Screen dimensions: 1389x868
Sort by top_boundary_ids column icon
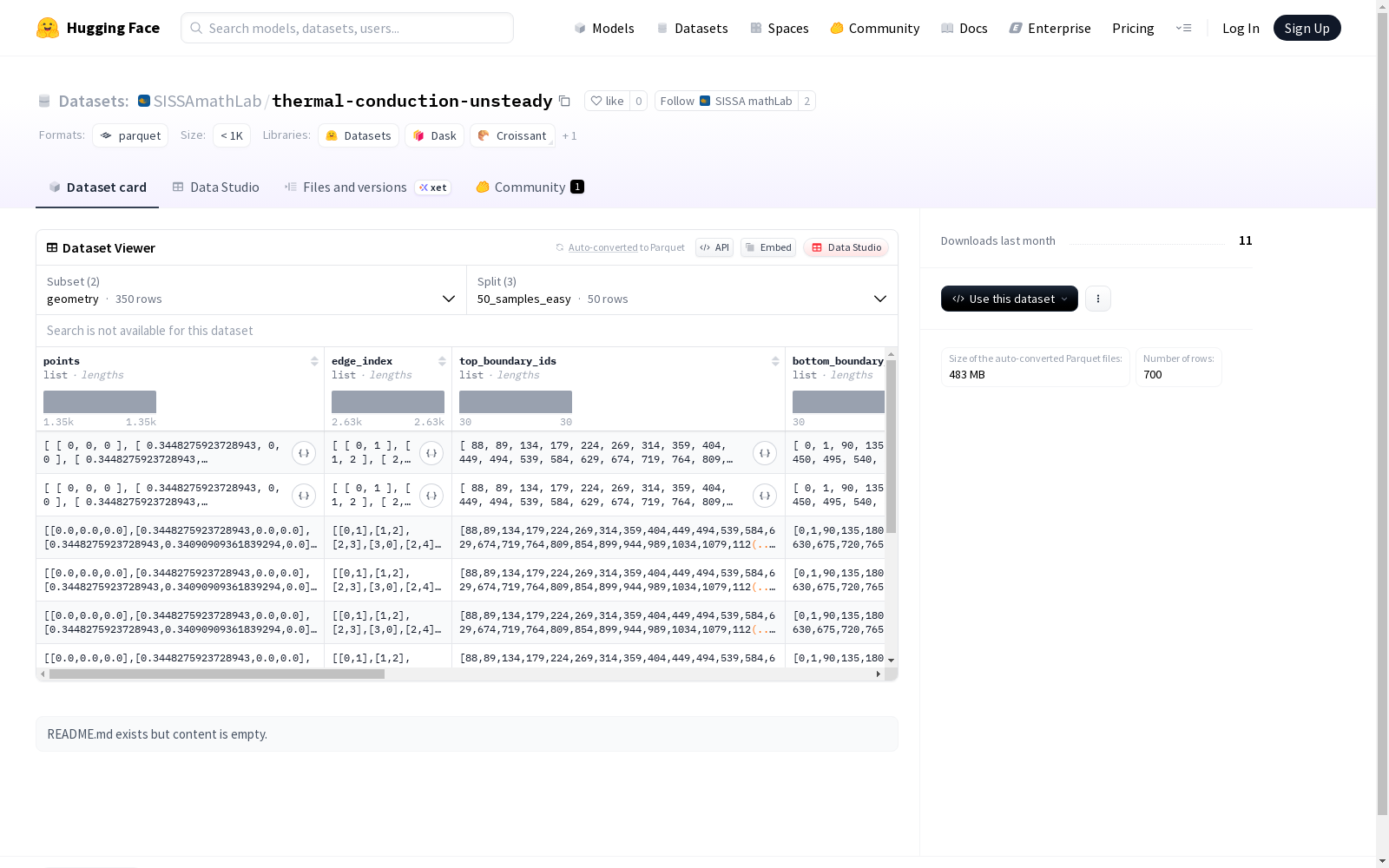tap(775, 361)
